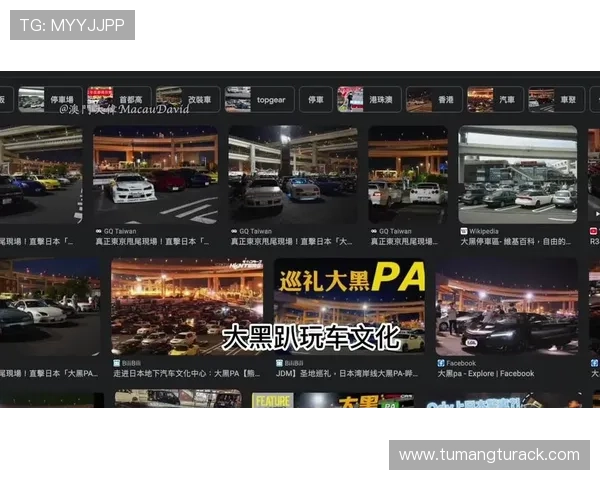
Task: Open the JDM】圣地巡礼 日本湾岸线大黑PA link
Action: pyautogui.click(x=347, y=374)
